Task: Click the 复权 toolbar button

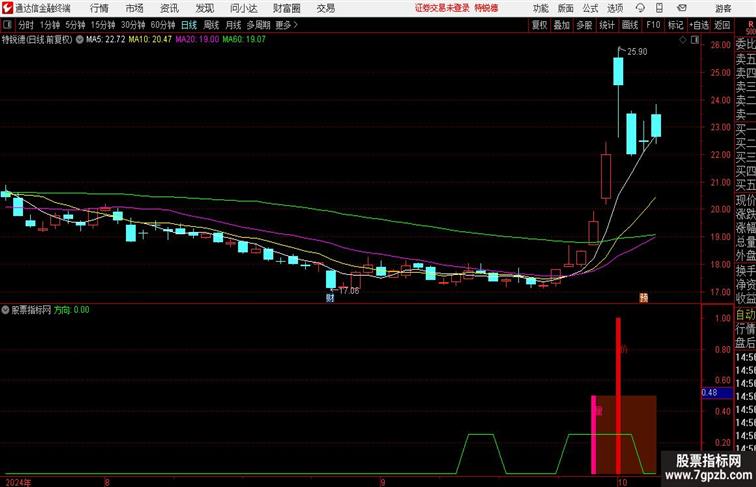Action: pos(540,25)
